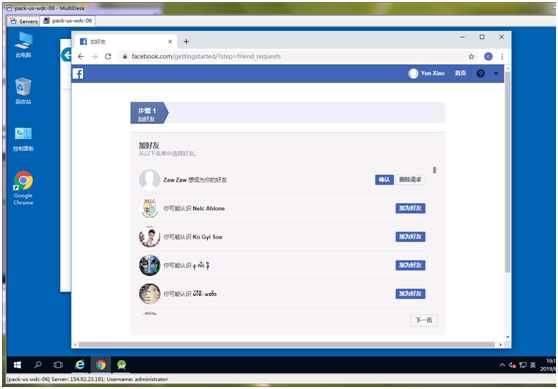Add Ko Gyi Soe as a friend
Image resolution: width=558 pixels, height=389 pixels.
click(x=410, y=237)
